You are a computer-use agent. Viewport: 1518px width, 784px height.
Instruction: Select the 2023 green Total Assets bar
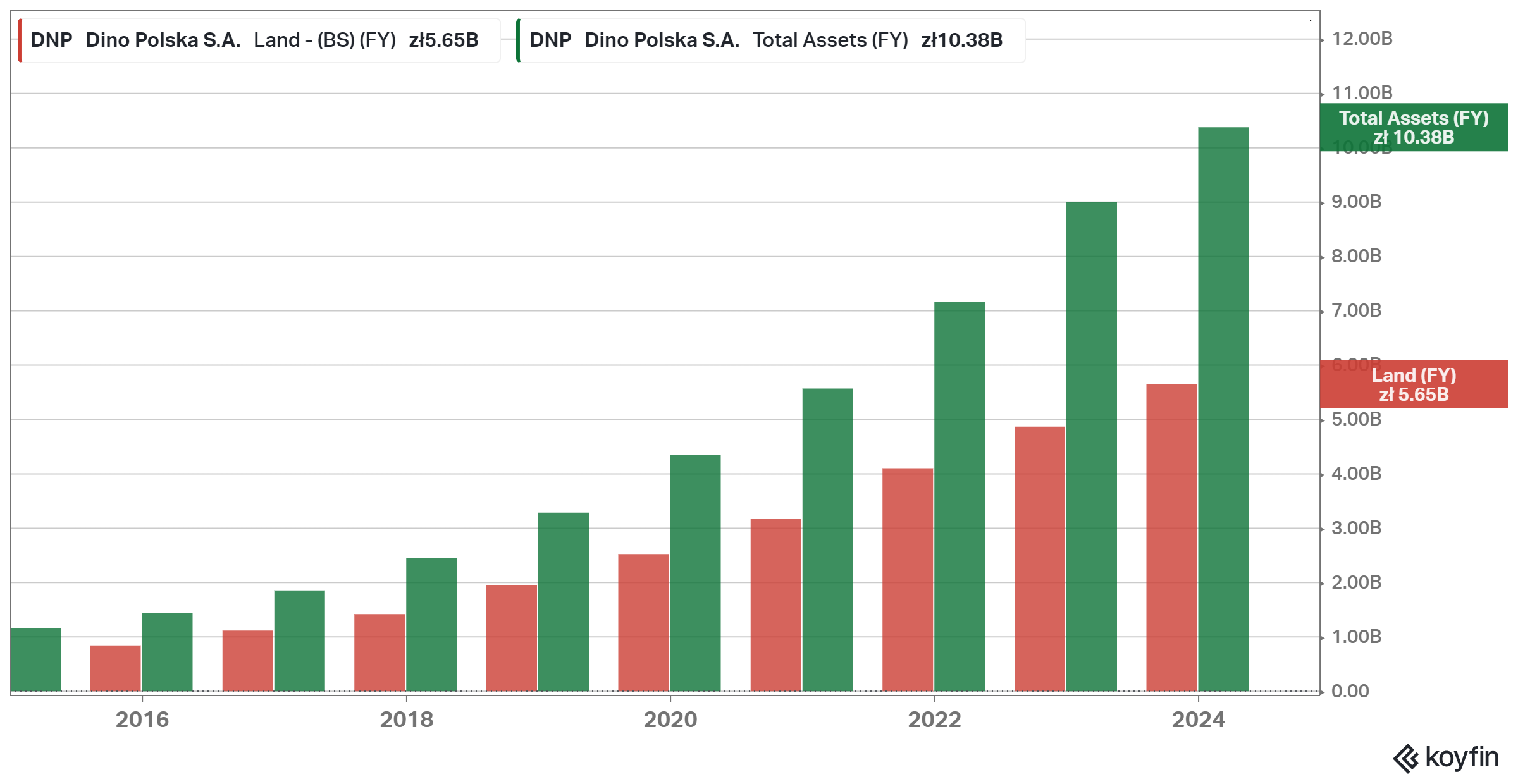[1092, 446]
